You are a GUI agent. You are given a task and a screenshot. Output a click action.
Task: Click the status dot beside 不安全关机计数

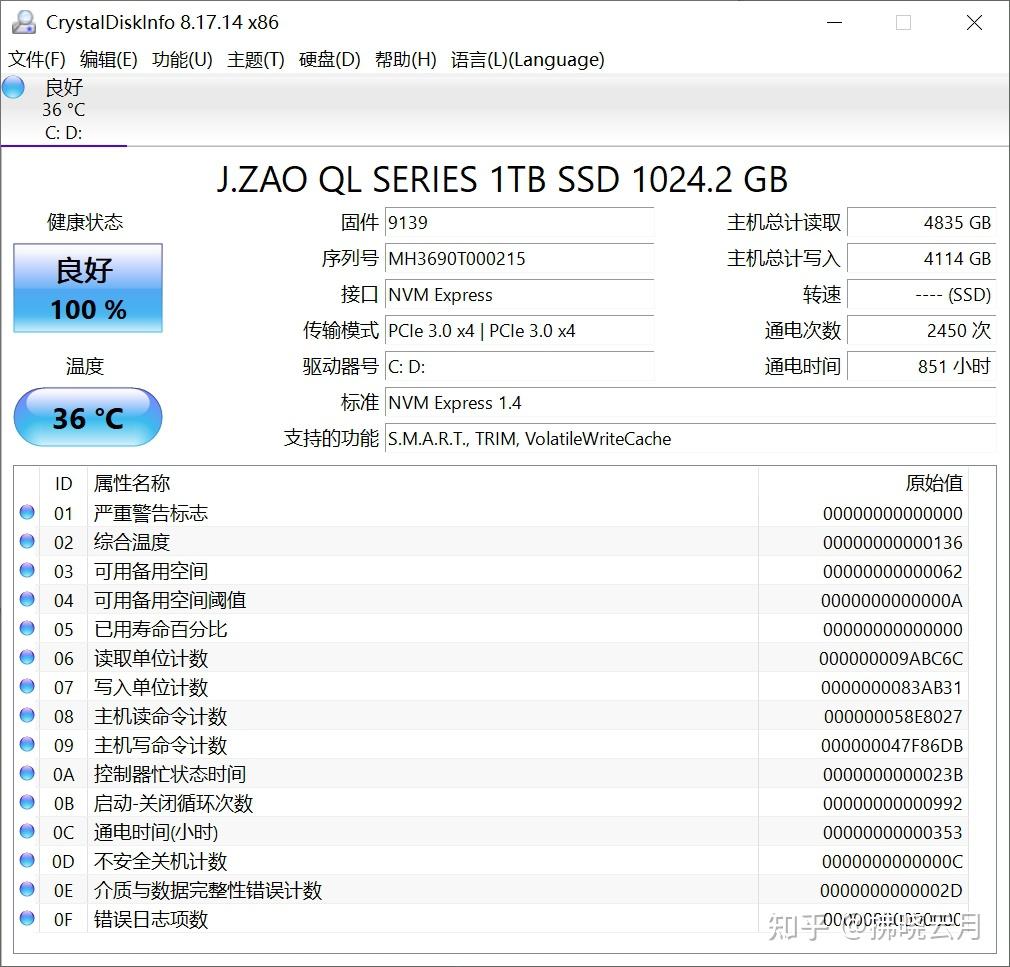[x=26, y=860]
